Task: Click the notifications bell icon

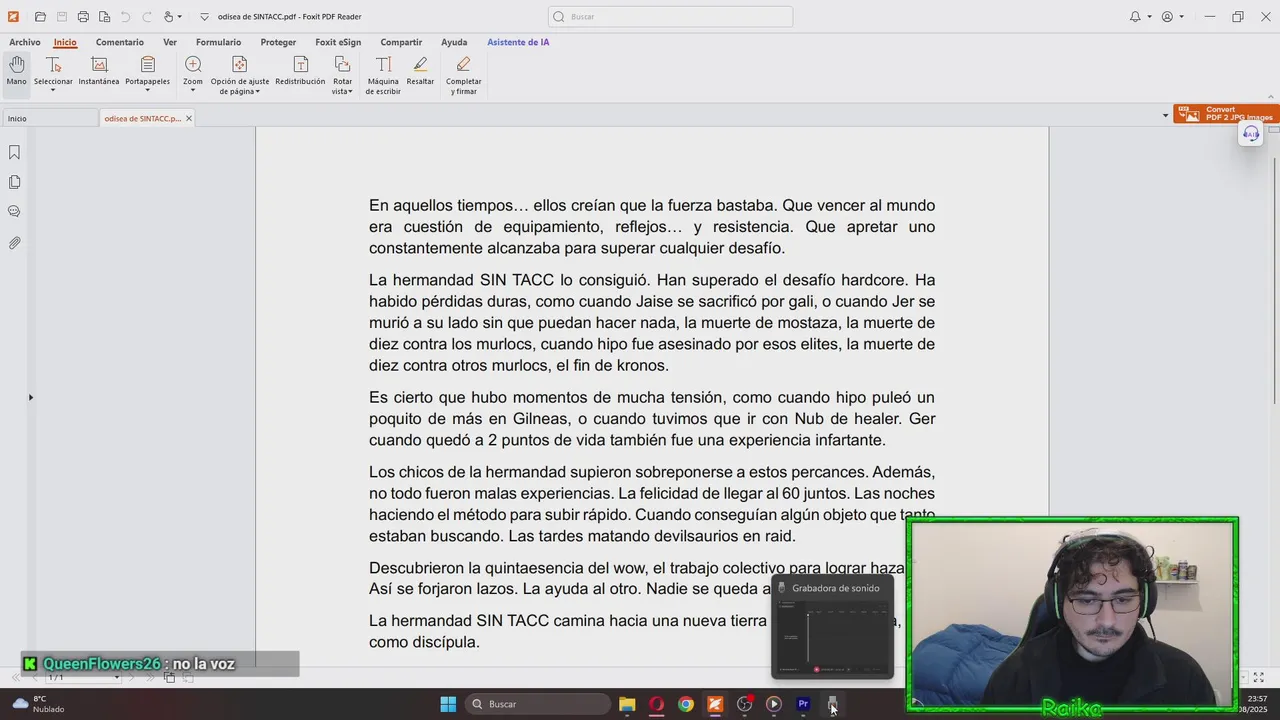Action: coord(1135,17)
